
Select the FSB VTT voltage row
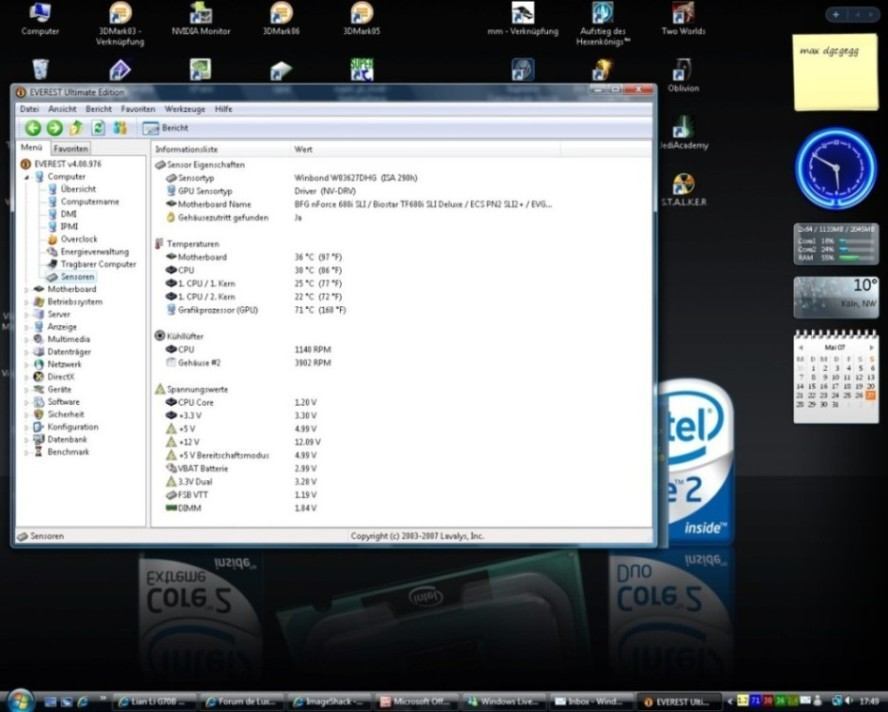(x=241, y=494)
